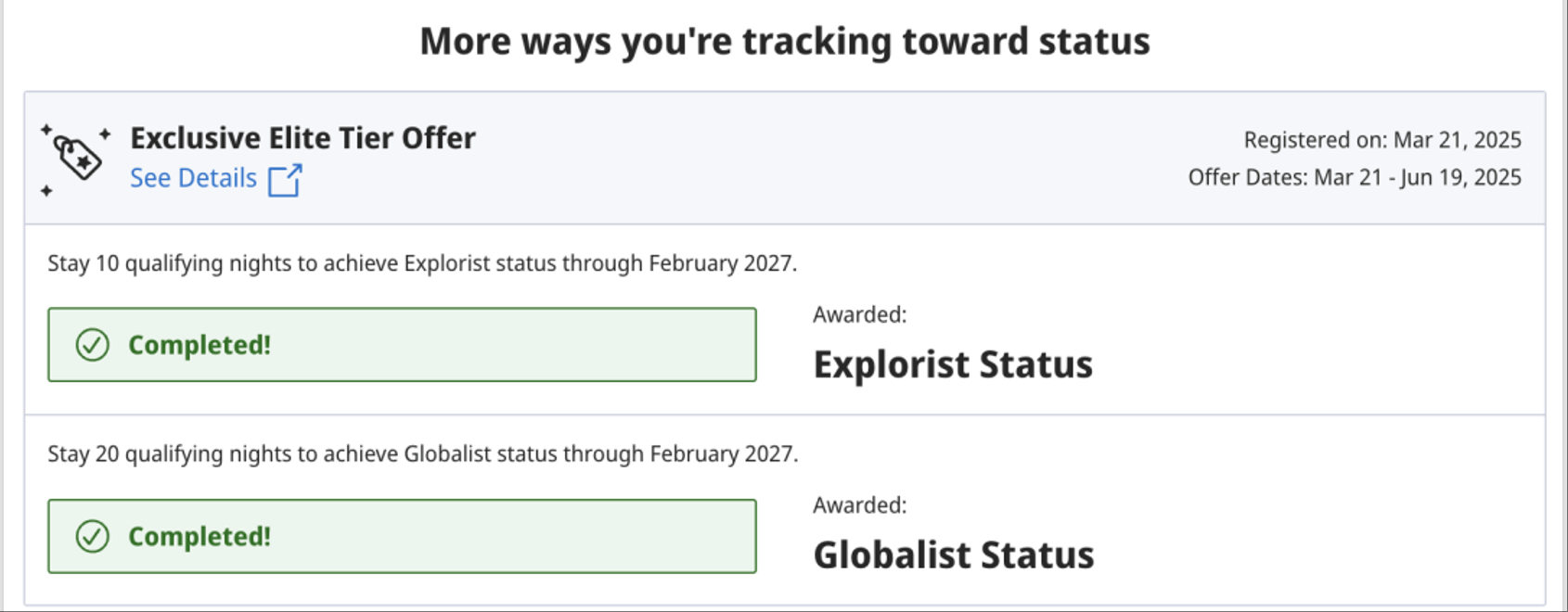Screen dimensions: 1568x612
Task: Click the Awarded label above Explorist Status
Action: (860, 314)
